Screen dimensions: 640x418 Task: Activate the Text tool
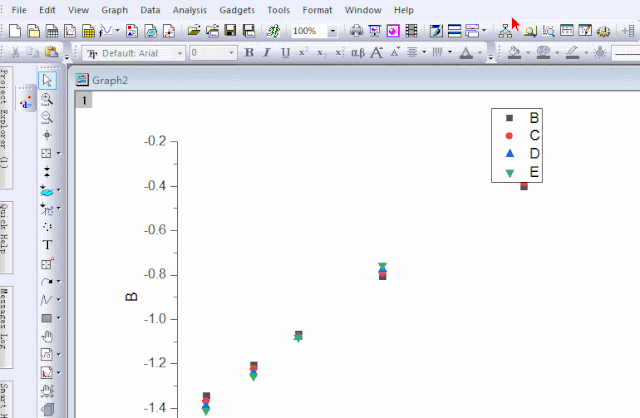[47, 245]
